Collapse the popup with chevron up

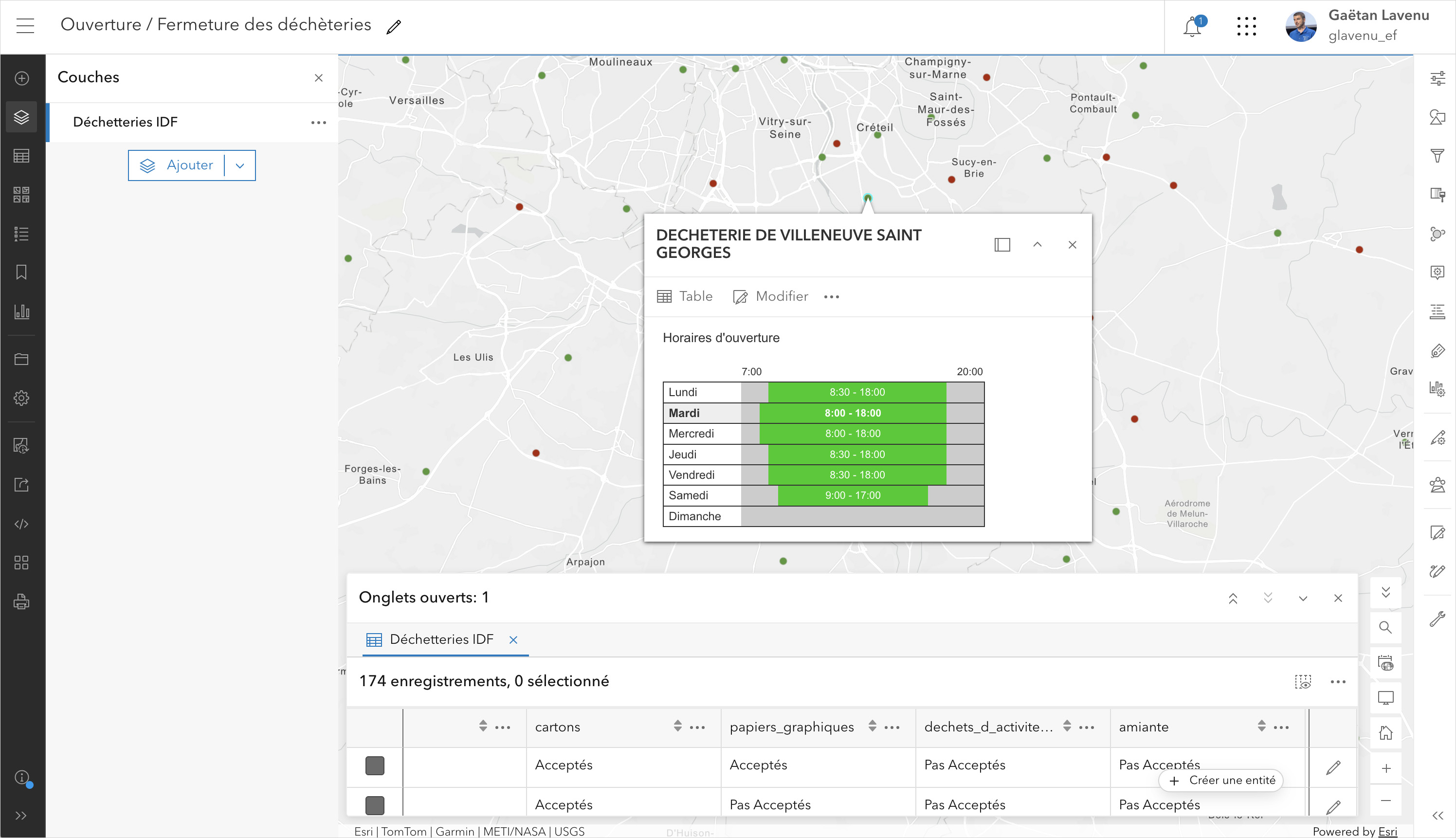pyautogui.click(x=1037, y=245)
